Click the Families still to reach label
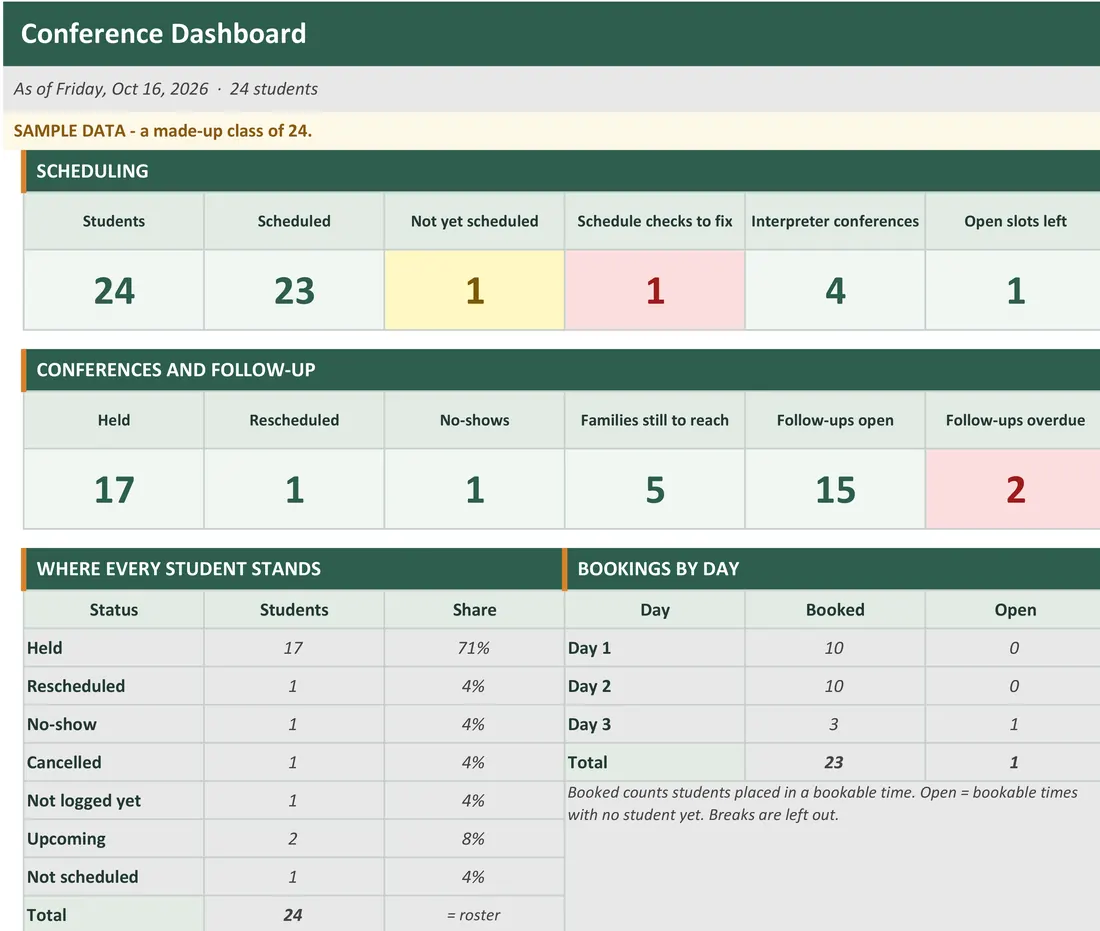The height and width of the screenshot is (931, 1100). point(655,420)
